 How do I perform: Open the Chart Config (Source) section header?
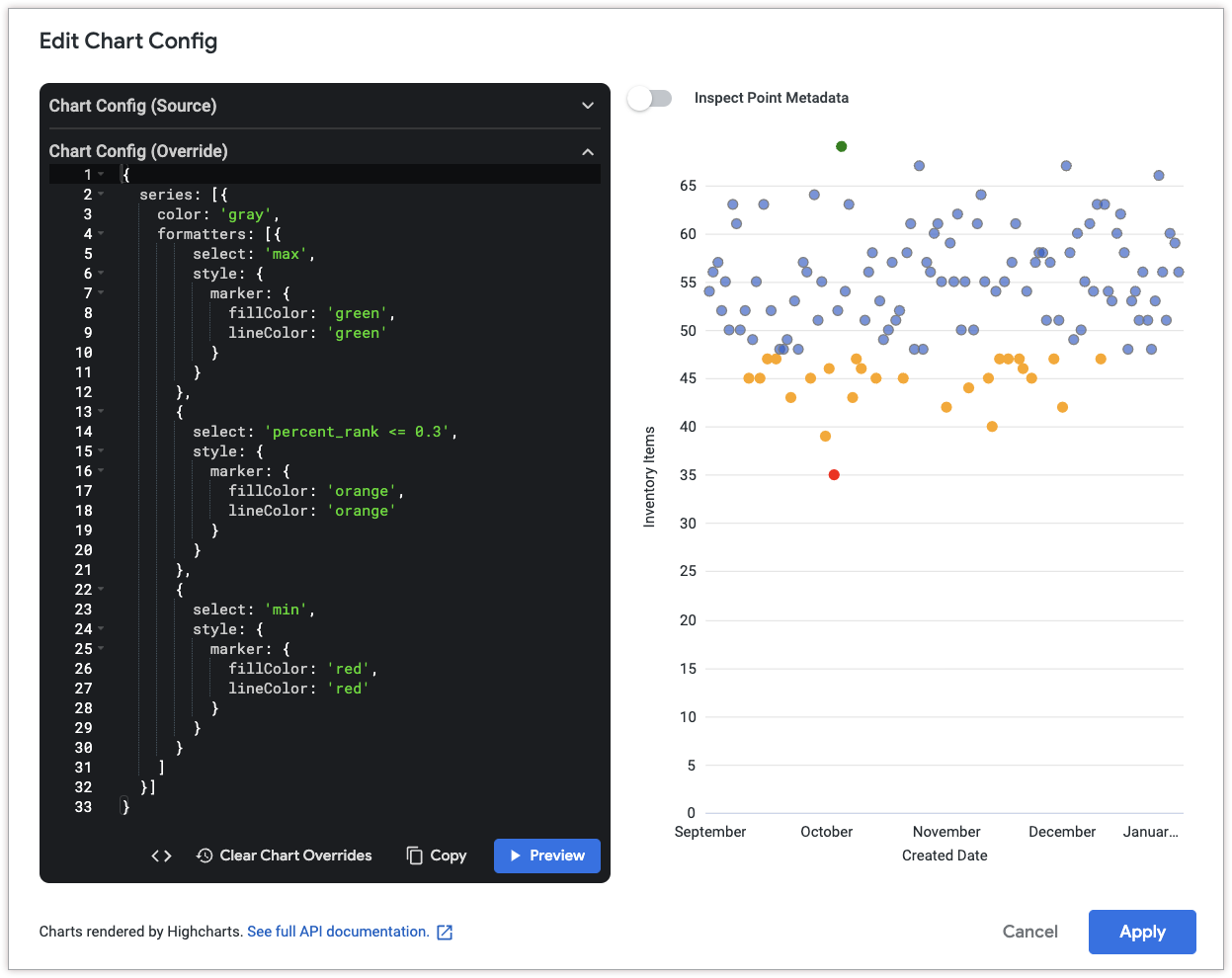(x=133, y=106)
